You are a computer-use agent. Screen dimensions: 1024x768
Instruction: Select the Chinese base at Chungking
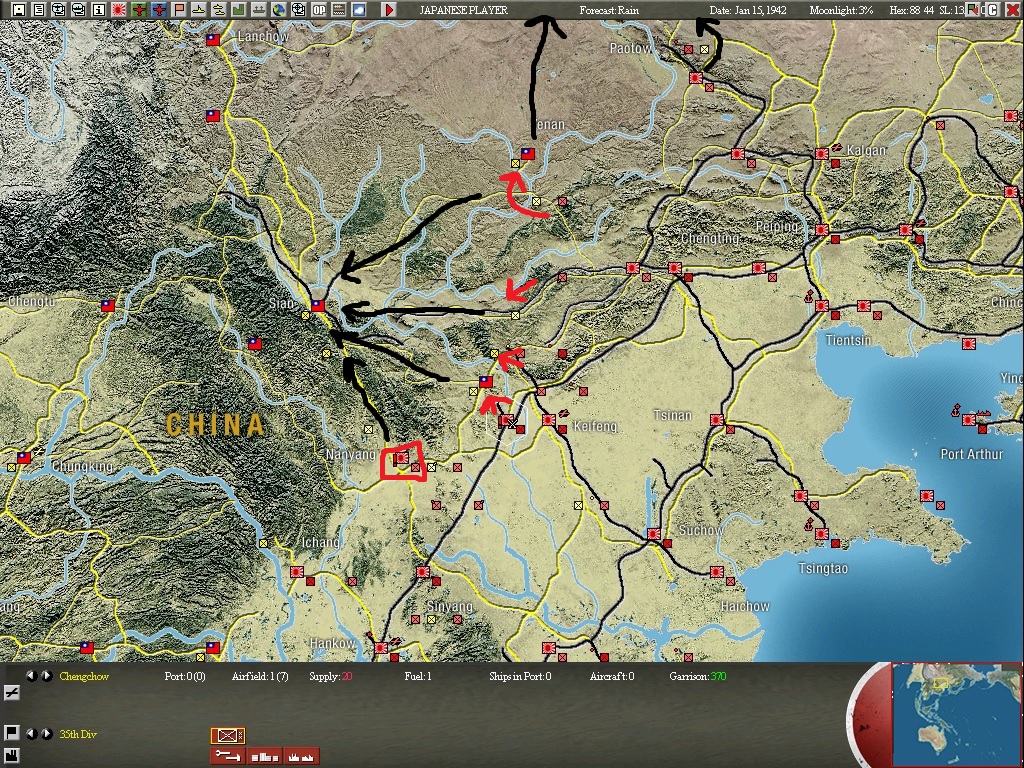point(24,458)
